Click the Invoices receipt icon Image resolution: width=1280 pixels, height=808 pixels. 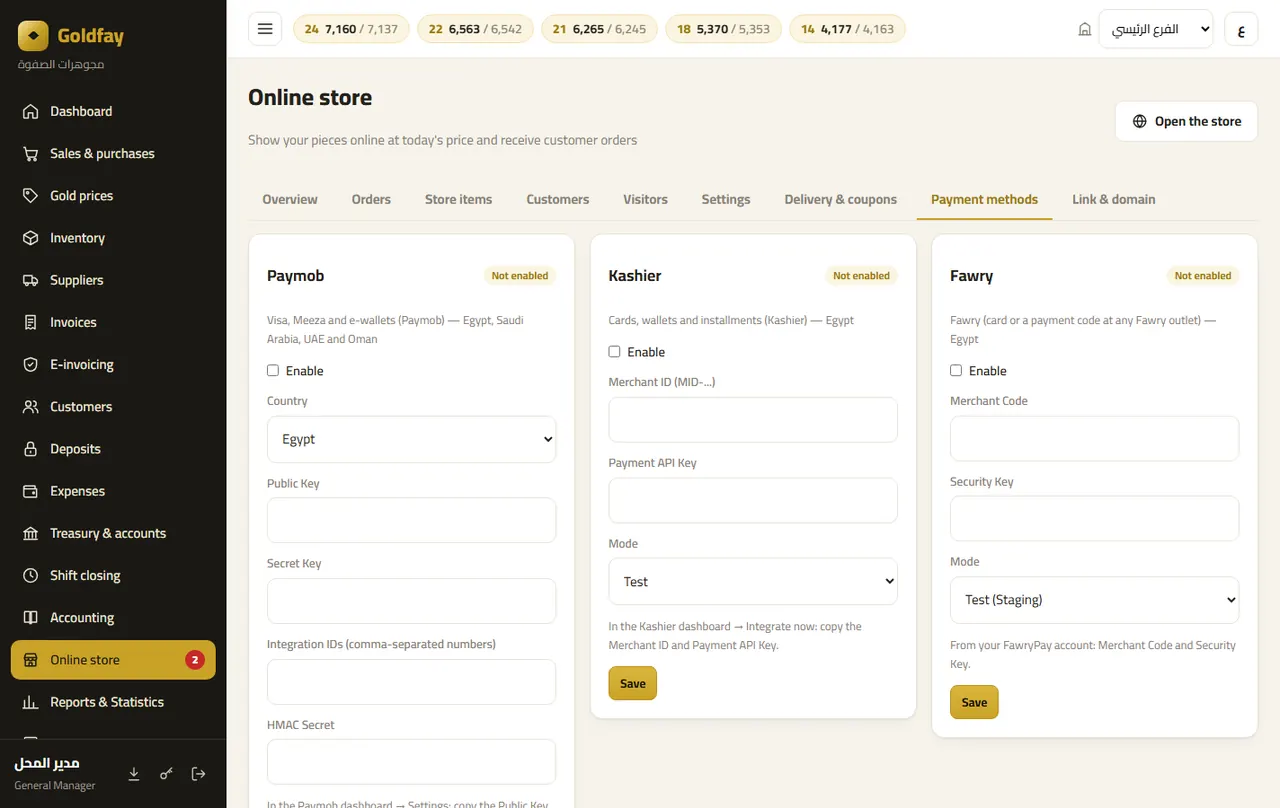coord(31,323)
